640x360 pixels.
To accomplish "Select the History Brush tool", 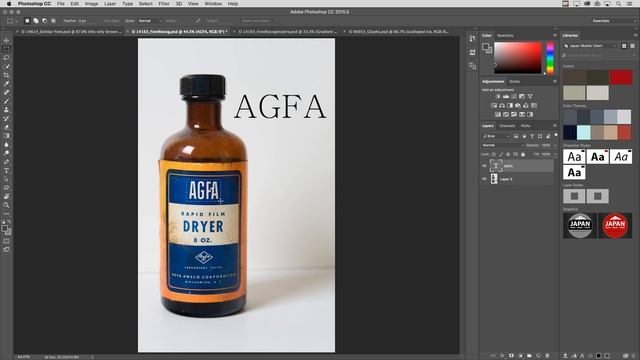I will [x=7, y=118].
